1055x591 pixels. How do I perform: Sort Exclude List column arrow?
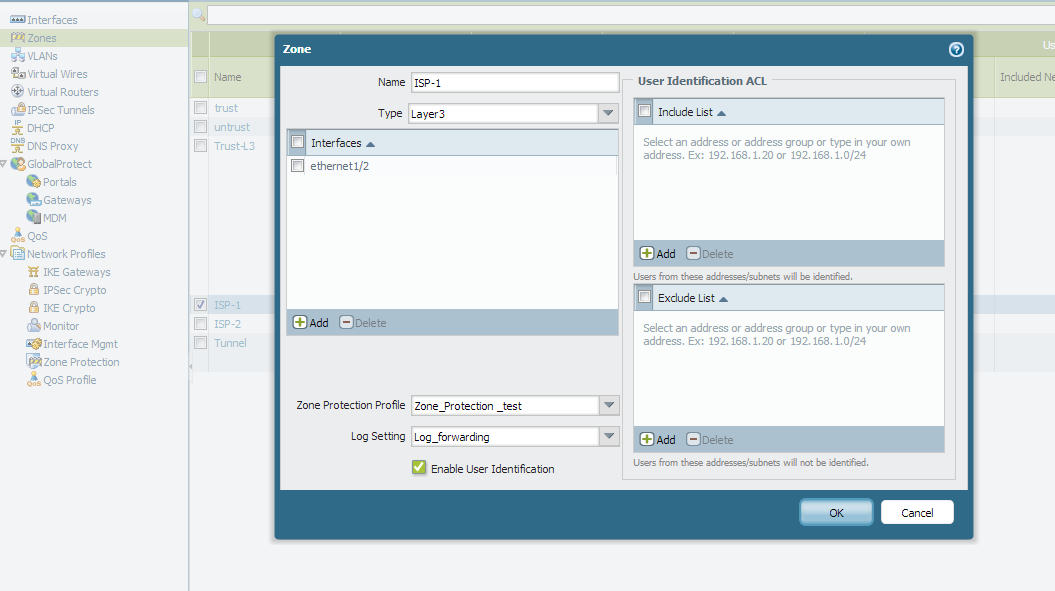(723, 299)
